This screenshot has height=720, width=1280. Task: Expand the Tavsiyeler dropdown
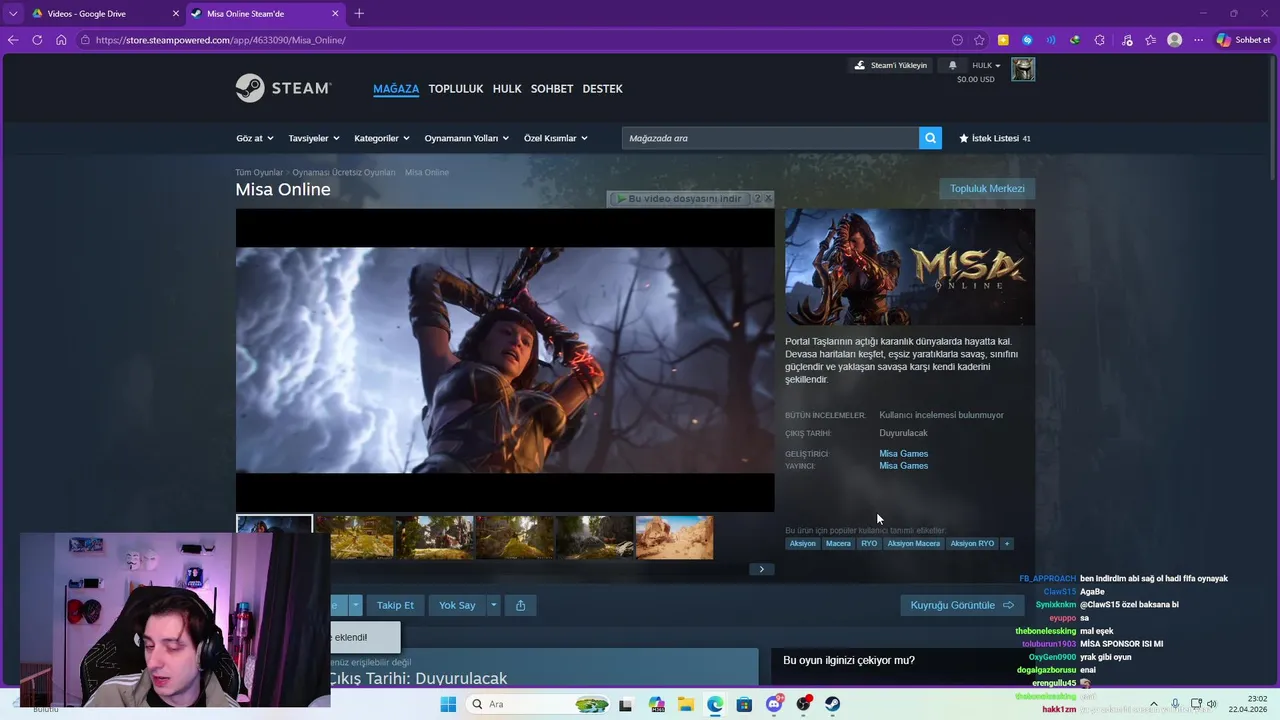[314, 138]
